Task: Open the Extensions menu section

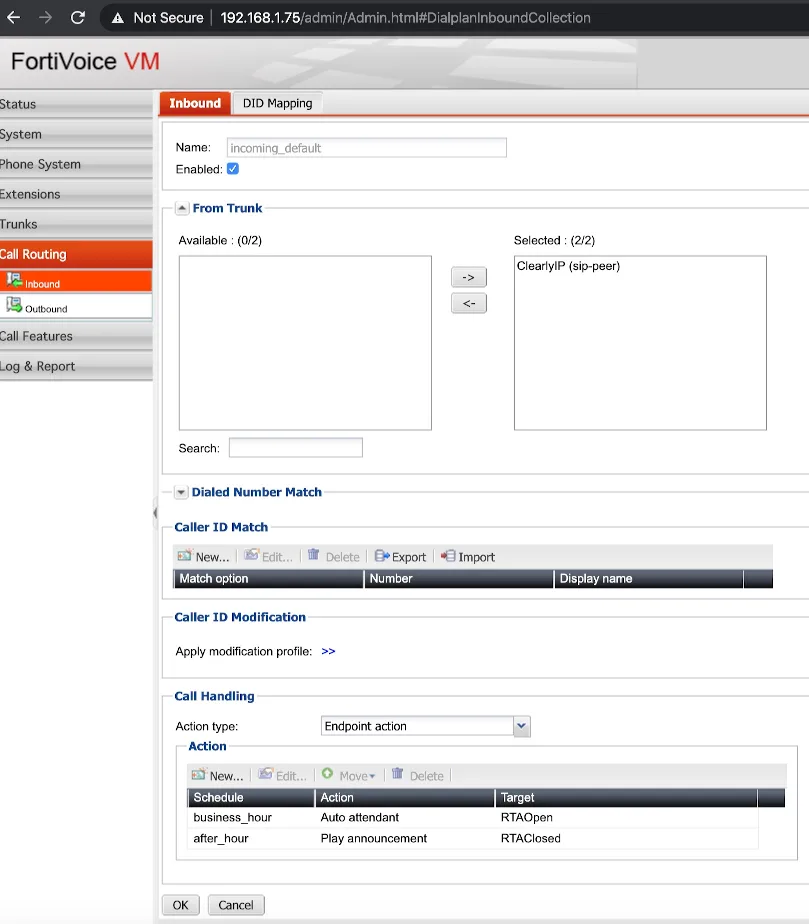Action: pos(76,194)
